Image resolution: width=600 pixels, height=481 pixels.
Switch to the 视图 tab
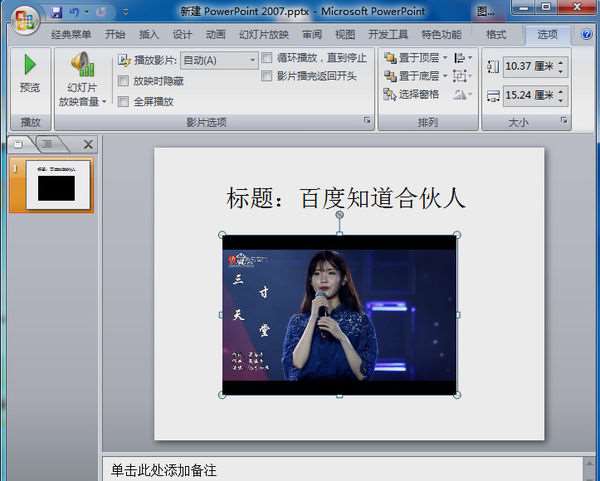(x=345, y=34)
